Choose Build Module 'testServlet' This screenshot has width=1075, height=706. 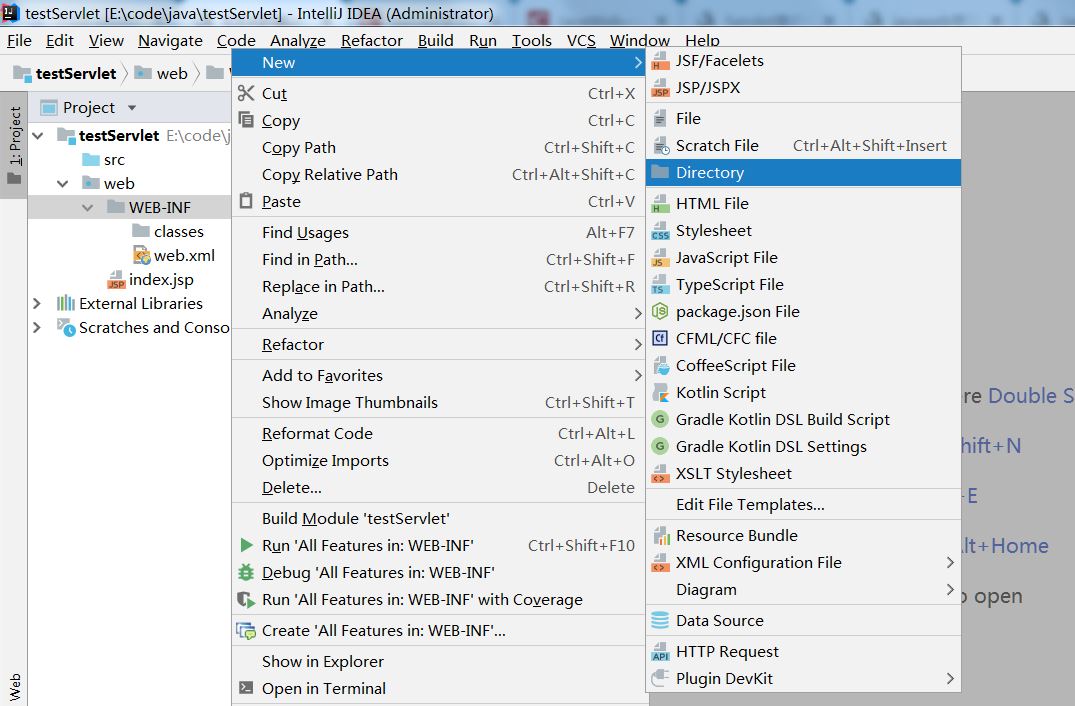(439, 518)
